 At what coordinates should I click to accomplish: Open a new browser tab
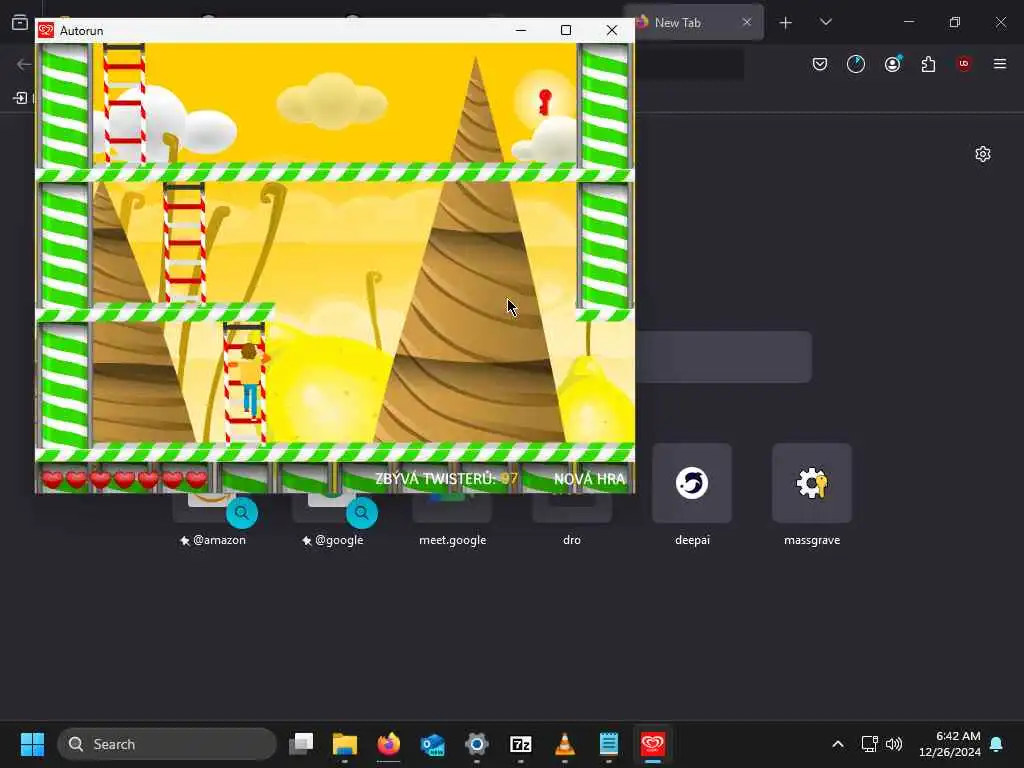(786, 23)
